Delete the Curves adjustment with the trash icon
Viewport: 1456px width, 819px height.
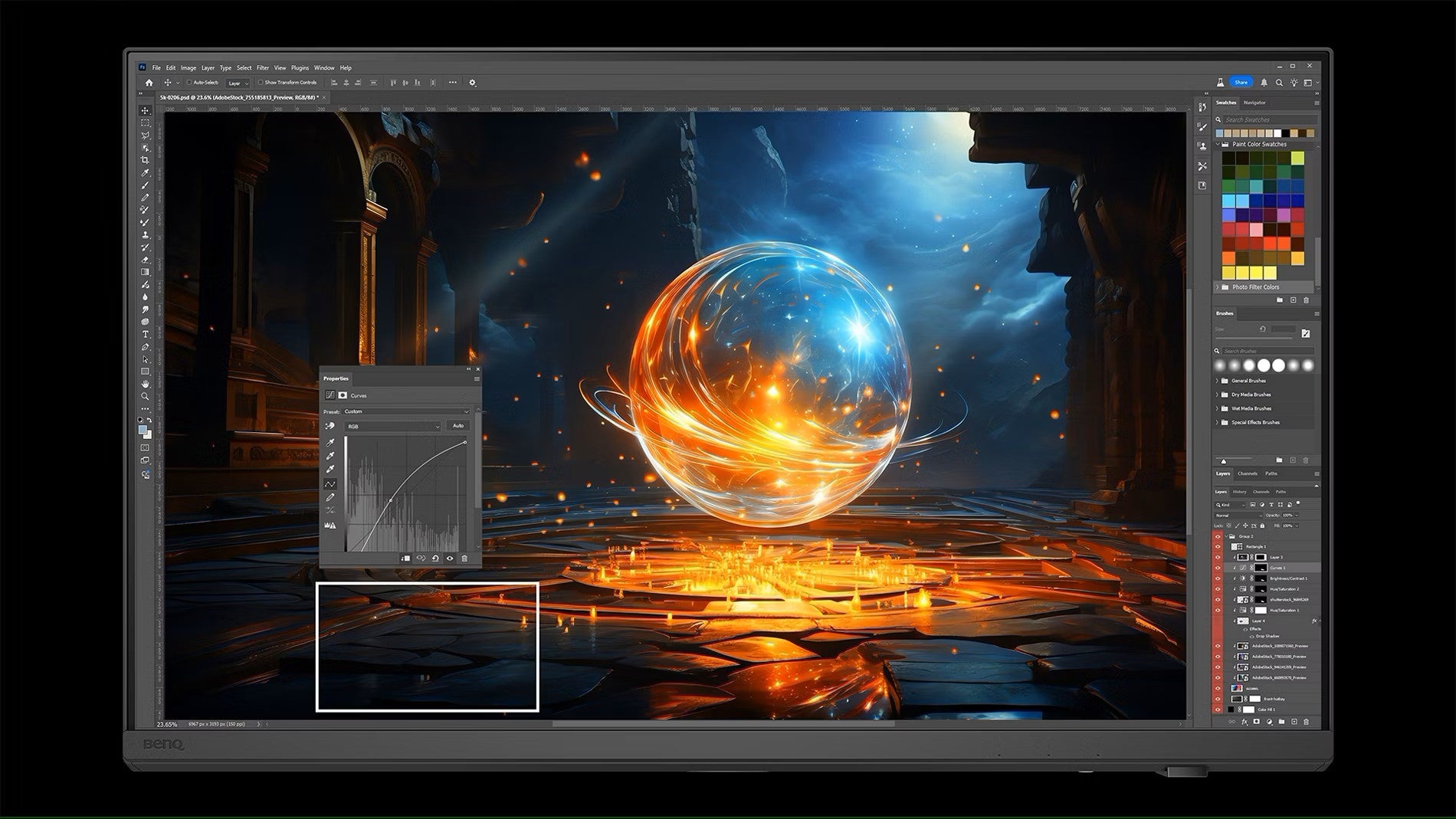(x=464, y=559)
